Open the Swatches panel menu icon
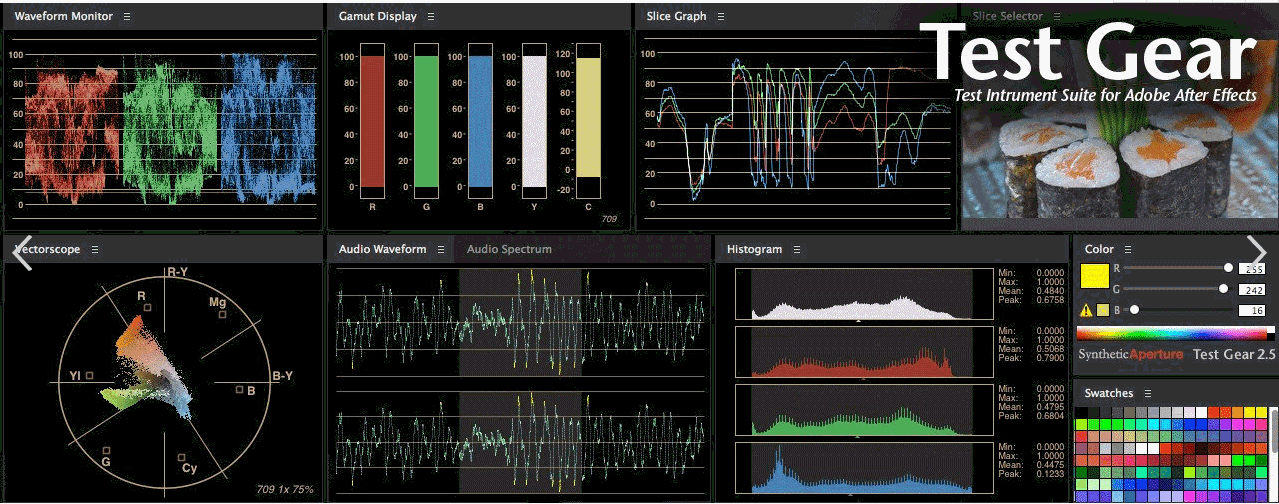The height and width of the screenshot is (504, 1279). click(x=1148, y=393)
